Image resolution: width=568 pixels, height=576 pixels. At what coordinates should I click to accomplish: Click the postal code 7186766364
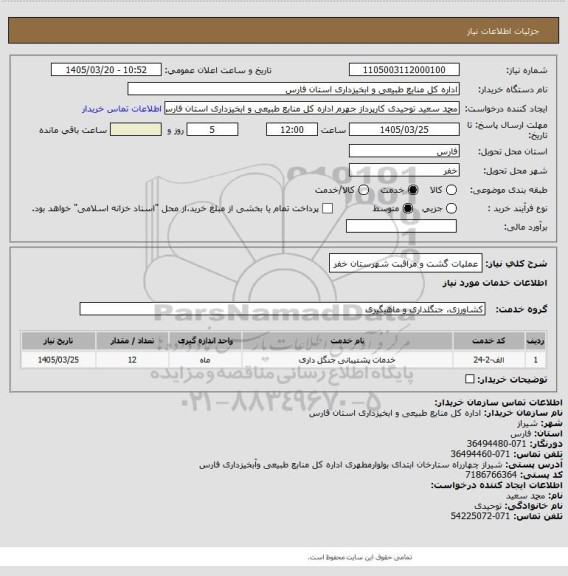pyautogui.click(x=491, y=475)
